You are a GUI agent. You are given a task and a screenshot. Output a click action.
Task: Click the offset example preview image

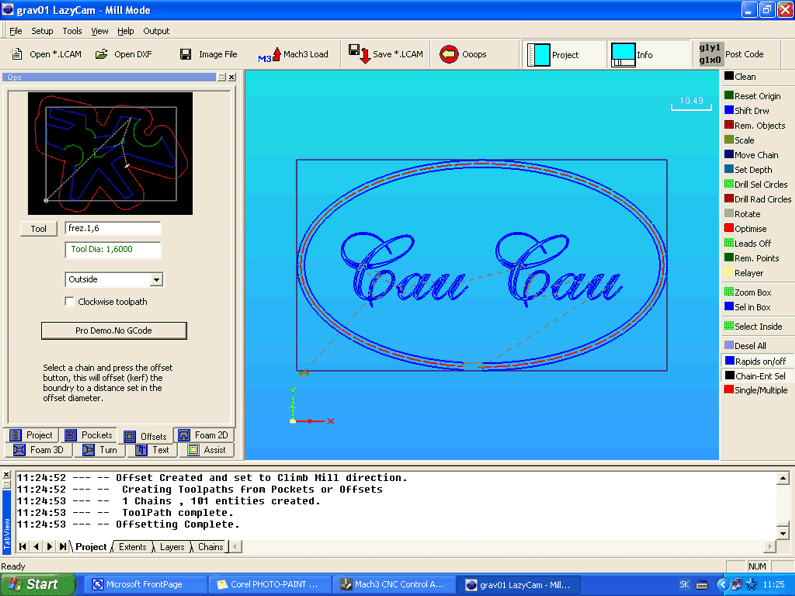pos(110,153)
